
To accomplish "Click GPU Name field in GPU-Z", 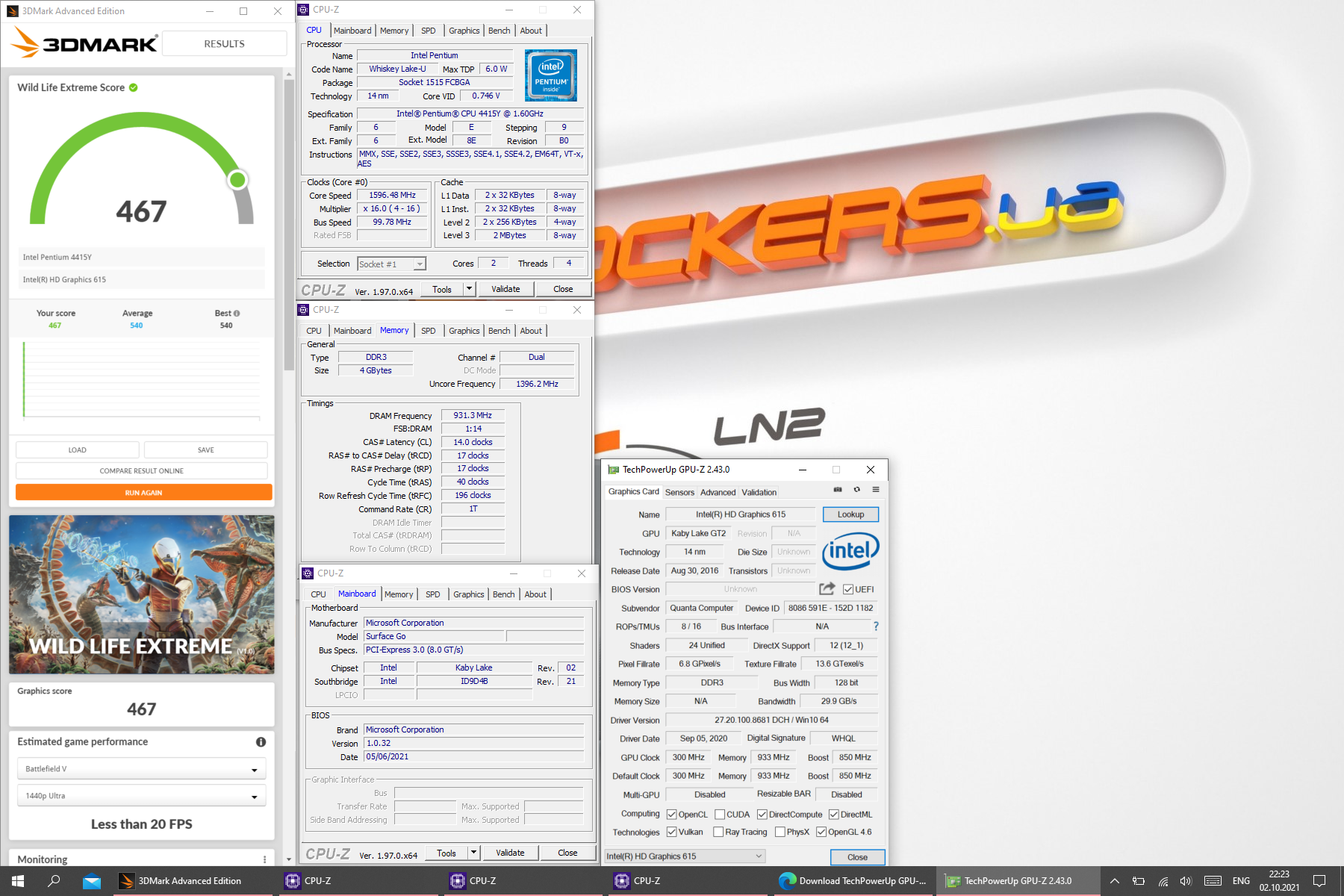I will click(741, 514).
